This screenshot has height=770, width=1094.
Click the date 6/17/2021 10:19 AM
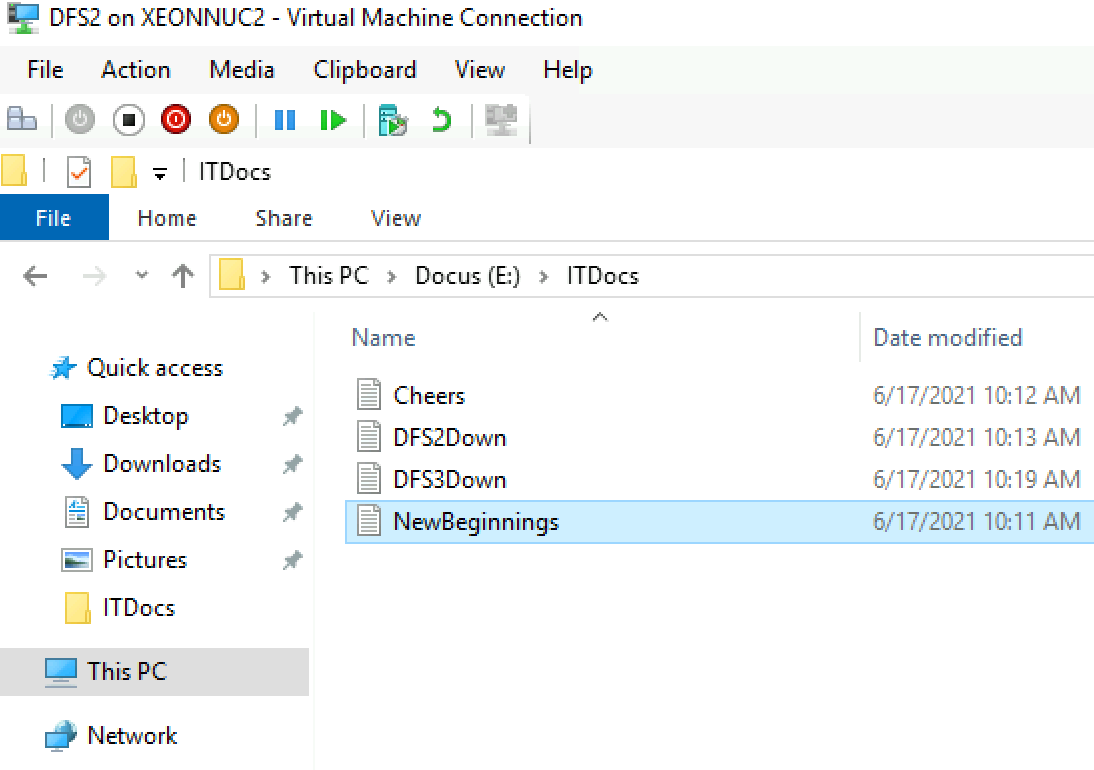coord(977,480)
